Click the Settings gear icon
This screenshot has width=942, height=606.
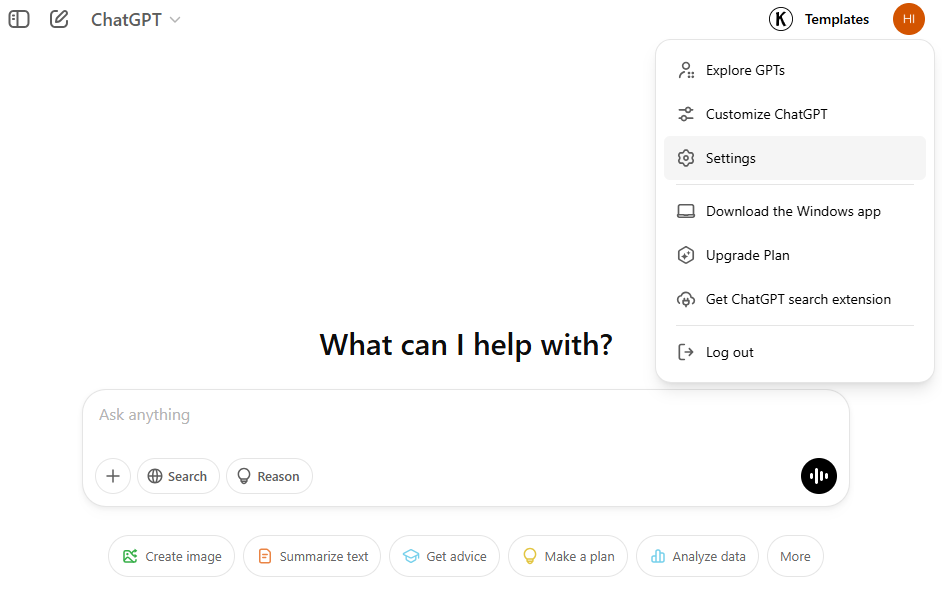685,158
